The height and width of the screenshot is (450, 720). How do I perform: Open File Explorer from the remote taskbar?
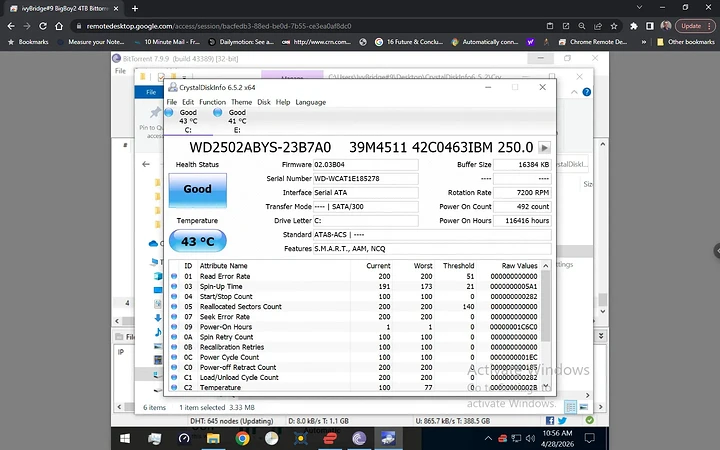[x=213, y=439]
